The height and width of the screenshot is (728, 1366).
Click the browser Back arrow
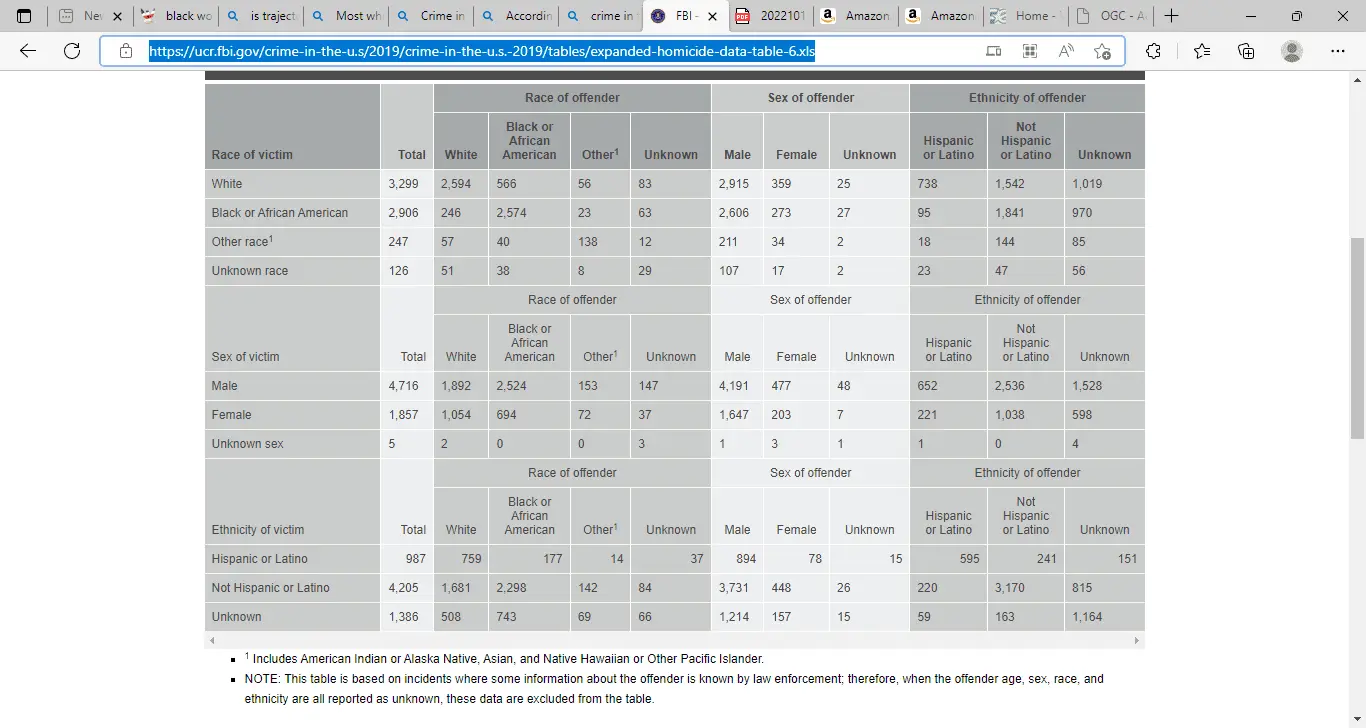[x=28, y=51]
